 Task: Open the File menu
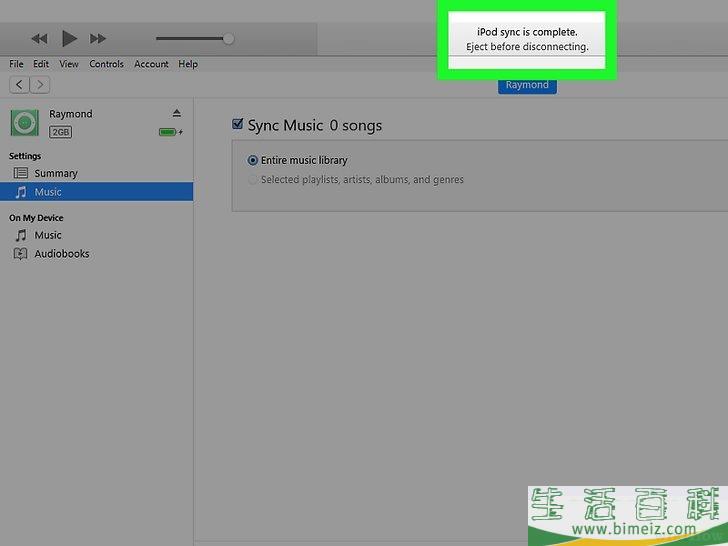point(16,64)
